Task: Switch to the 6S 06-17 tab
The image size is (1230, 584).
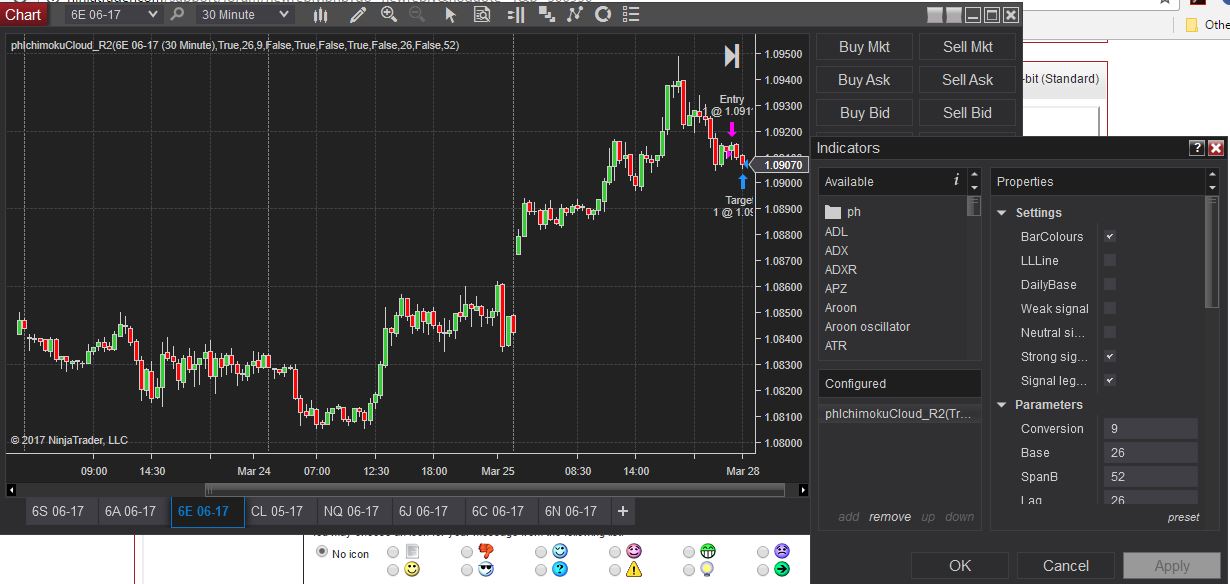Action: pyautogui.click(x=58, y=511)
